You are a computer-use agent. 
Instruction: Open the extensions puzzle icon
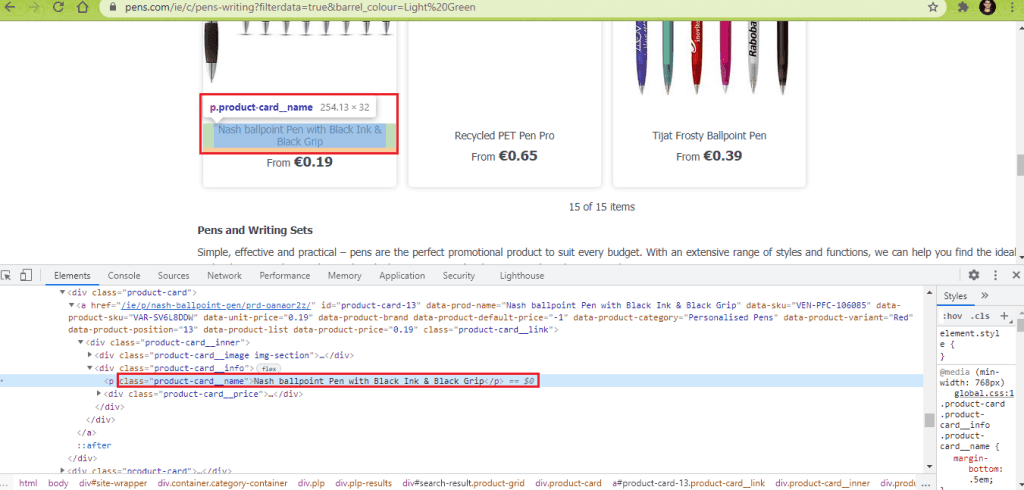[x=963, y=7]
